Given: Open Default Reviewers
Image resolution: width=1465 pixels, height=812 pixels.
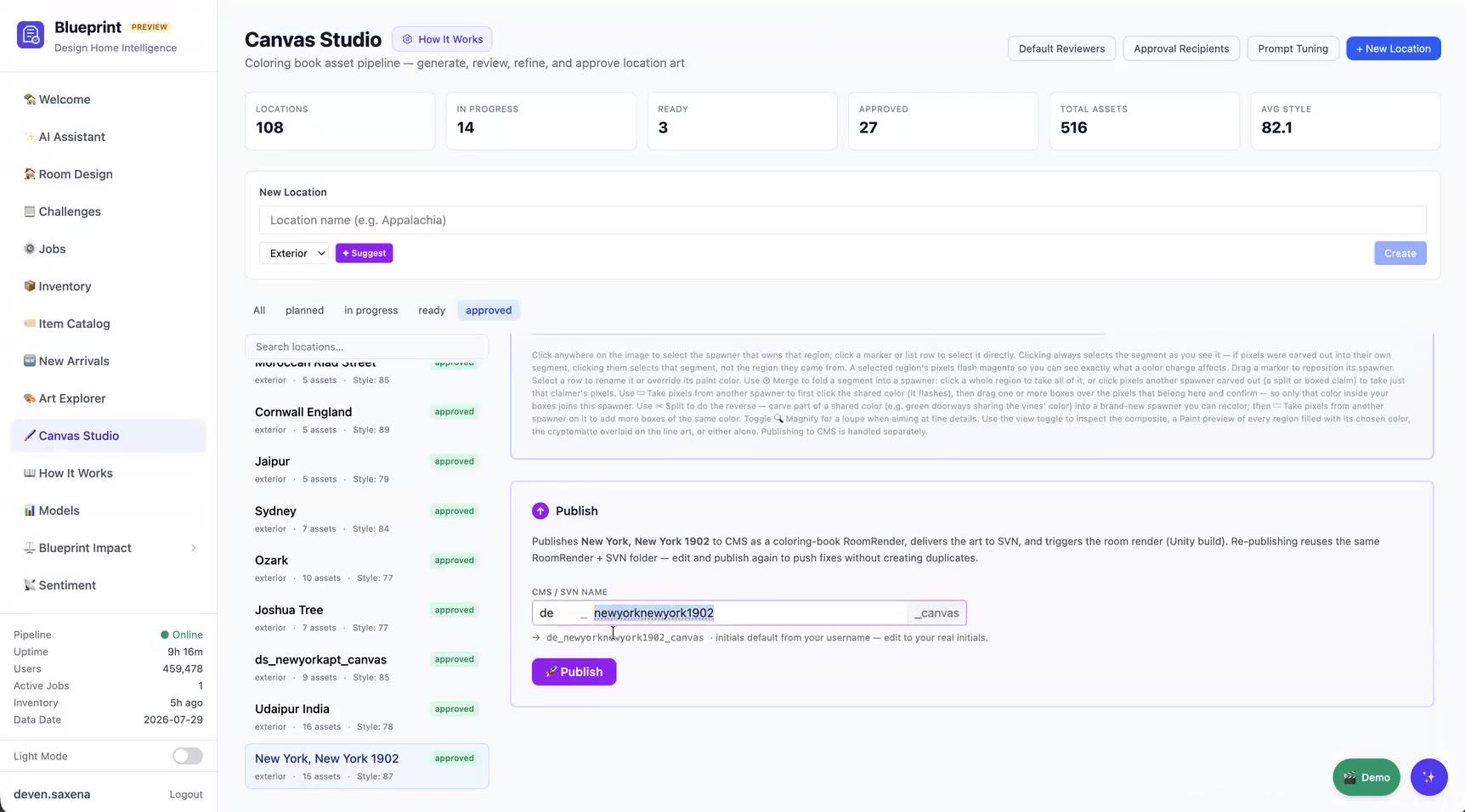Looking at the screenshot, I should pyautogui.click(x=1061, y=48).
